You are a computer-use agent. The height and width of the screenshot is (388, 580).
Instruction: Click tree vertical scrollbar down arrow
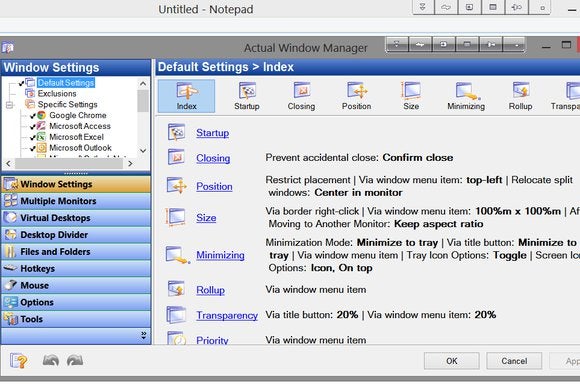[x=143, y=151]
